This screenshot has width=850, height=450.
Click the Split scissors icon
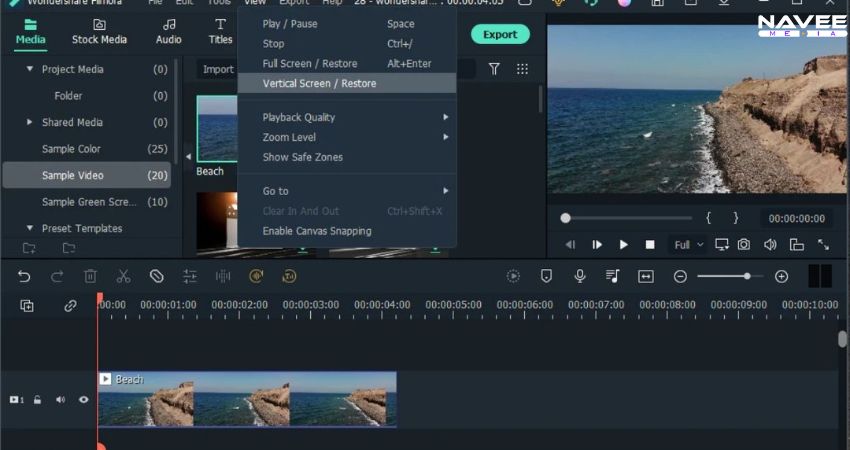coord(124,277)
